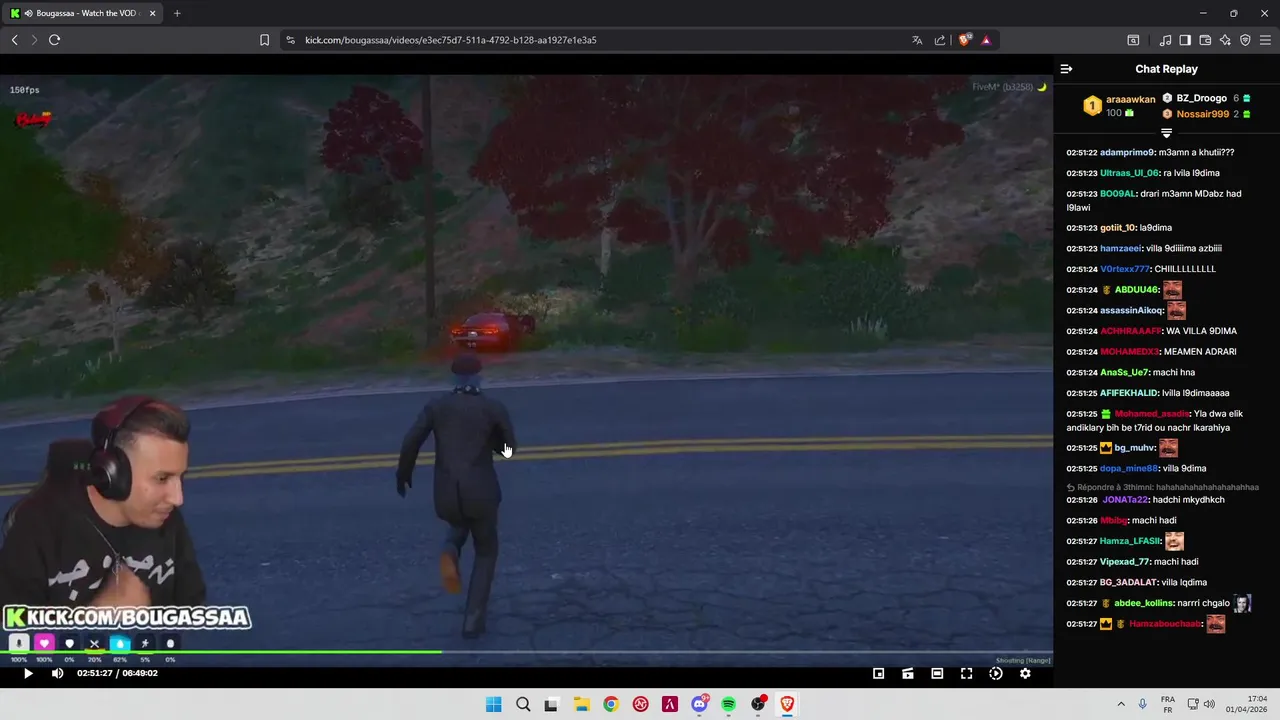This screenshot has width=1280, height=720.
Task: Reload the Kick page
Action: pyautogui.click(x=54, y=40)
